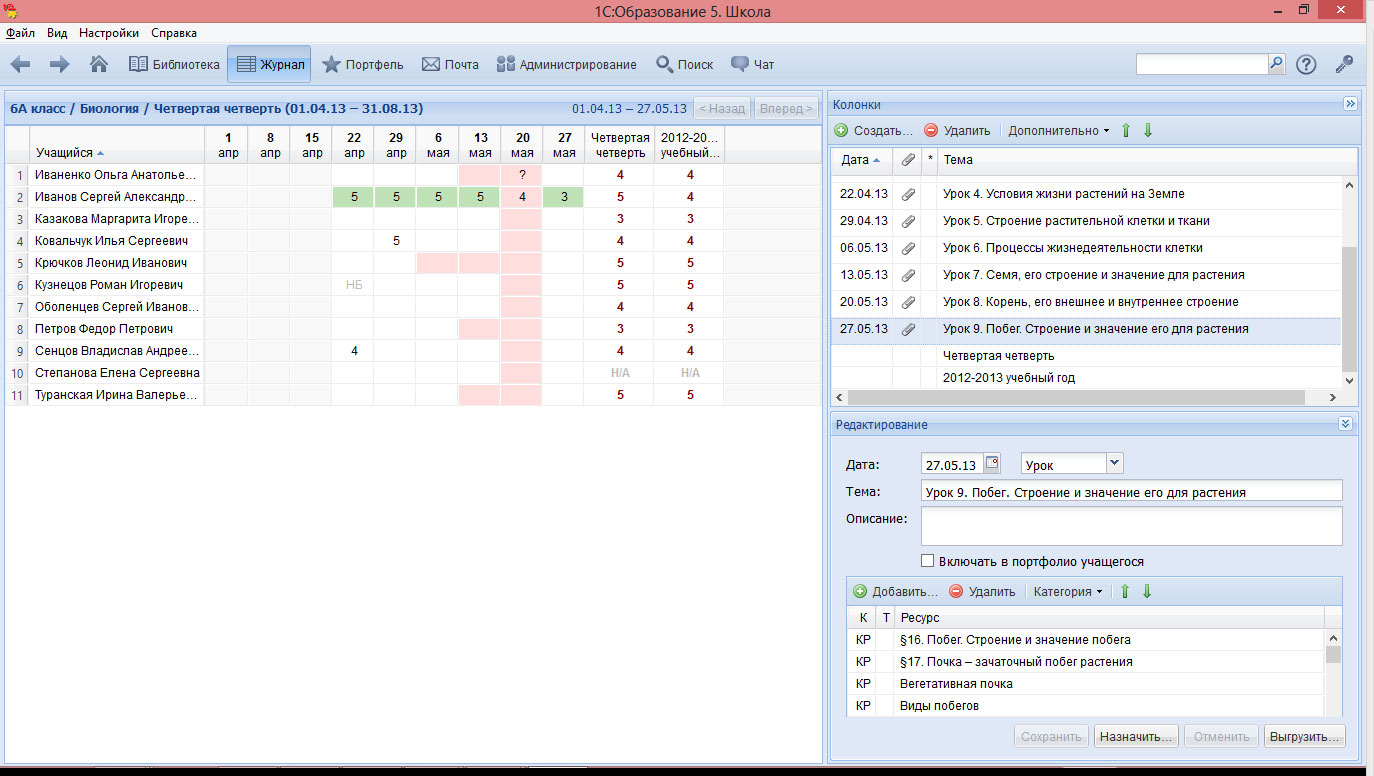1374x776 pixels.
Task: Open the Дополнительно dropdown
Action: (x=1058, y=131)
